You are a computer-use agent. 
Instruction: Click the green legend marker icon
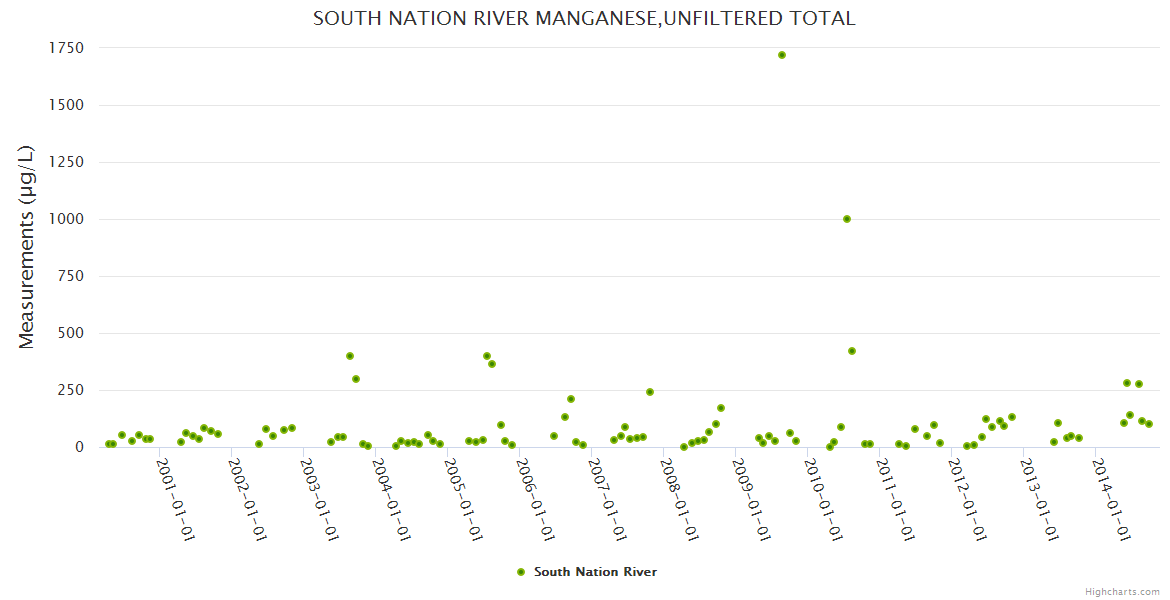tap(520, 572)
